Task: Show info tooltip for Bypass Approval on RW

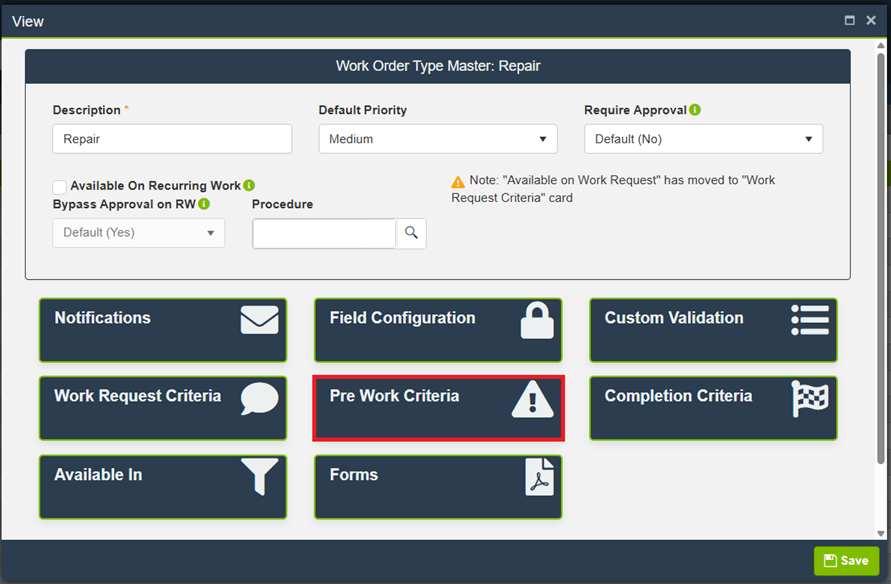Action: (x=204, y=204)
